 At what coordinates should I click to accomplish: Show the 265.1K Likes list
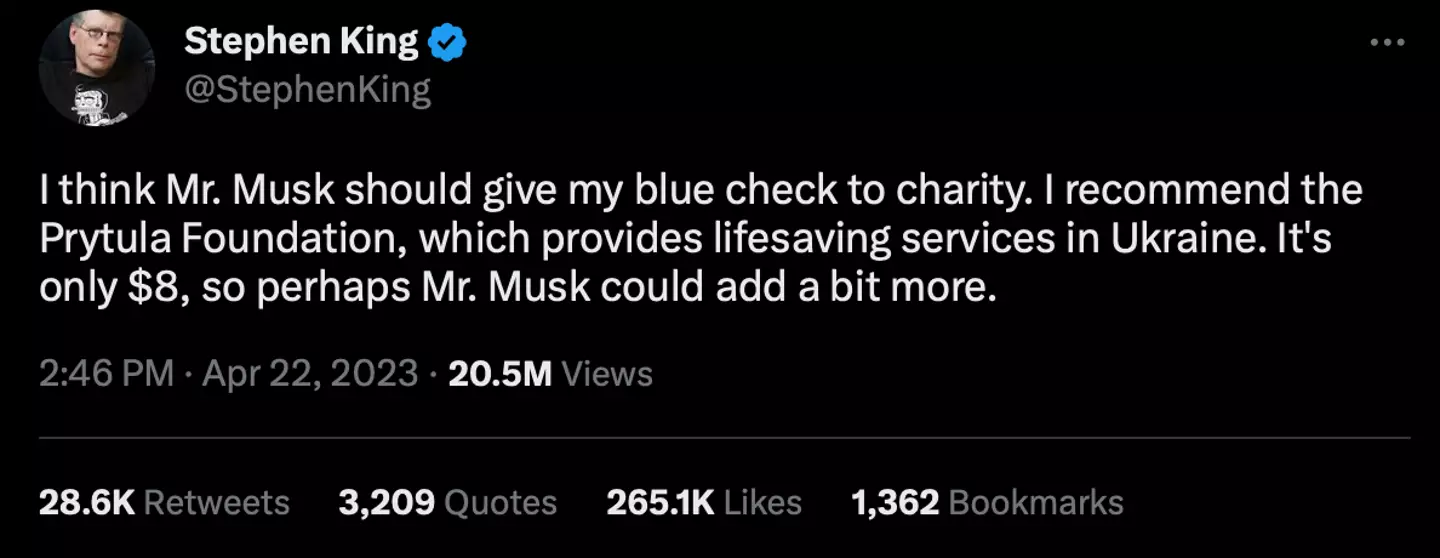(x=704, y=502)
